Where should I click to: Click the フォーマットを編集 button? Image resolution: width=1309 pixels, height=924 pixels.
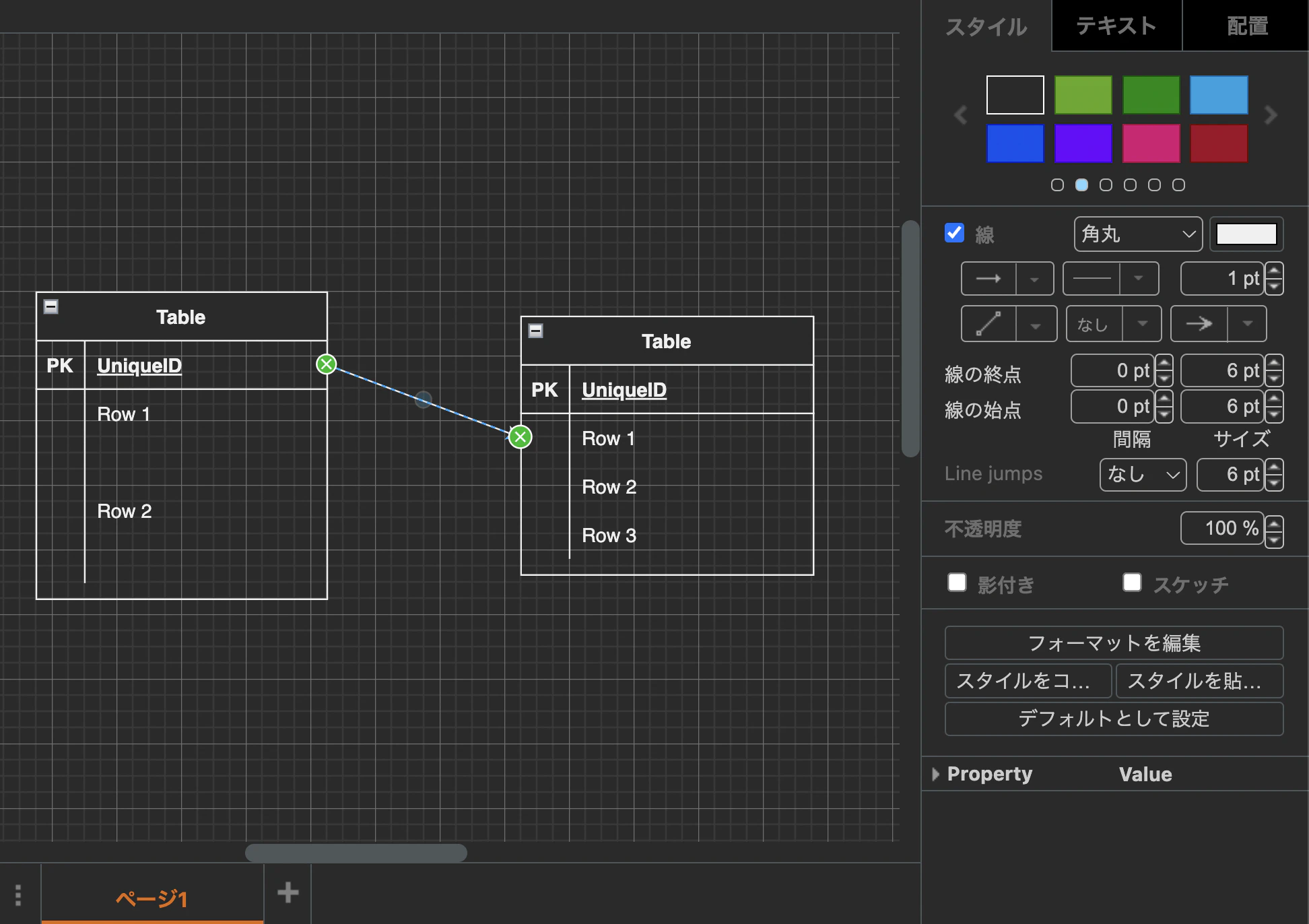coord(1114,643)
